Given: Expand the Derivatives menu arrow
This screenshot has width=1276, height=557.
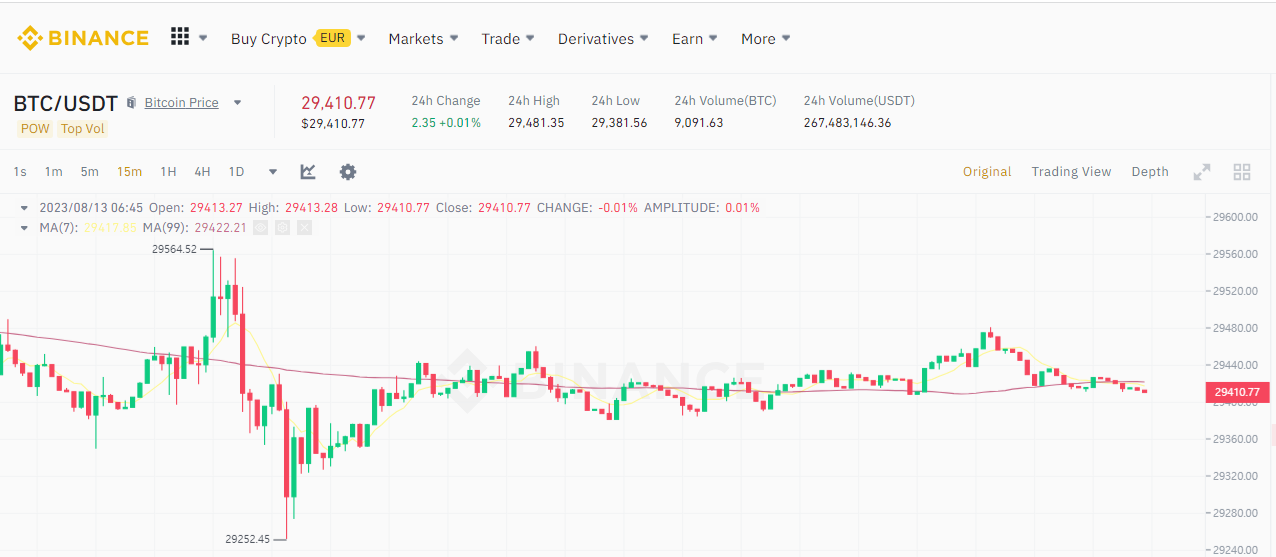Looking at the screenshot, I should click(644, 38).
